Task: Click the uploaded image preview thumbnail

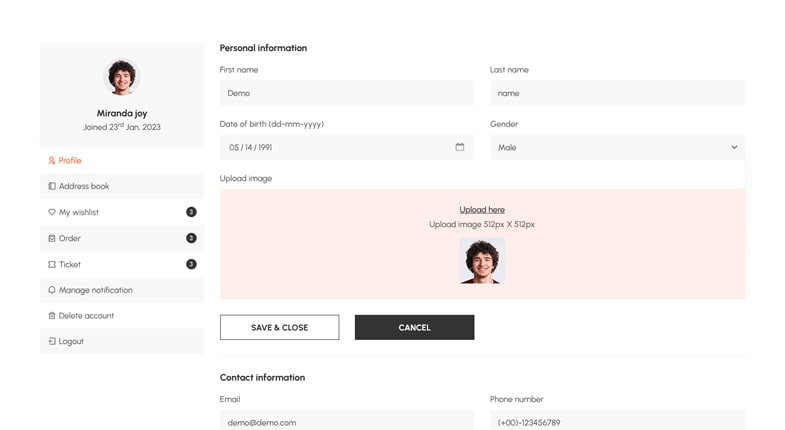Action: [x=482, y=261]
